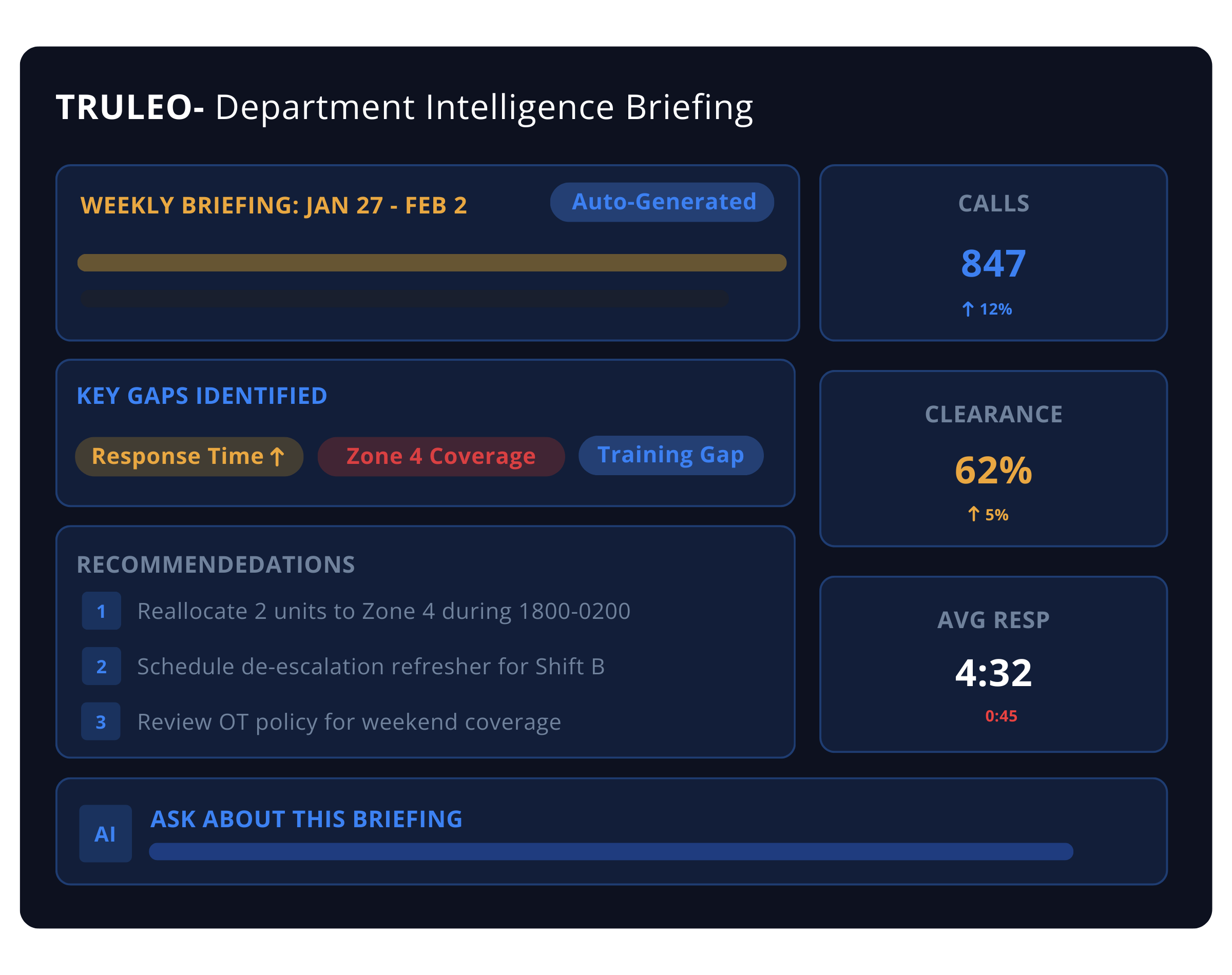This screenshot has height=975, width=1232.
Task: Click the up arrow beside 5% clearance
Action: pos(973,514)
